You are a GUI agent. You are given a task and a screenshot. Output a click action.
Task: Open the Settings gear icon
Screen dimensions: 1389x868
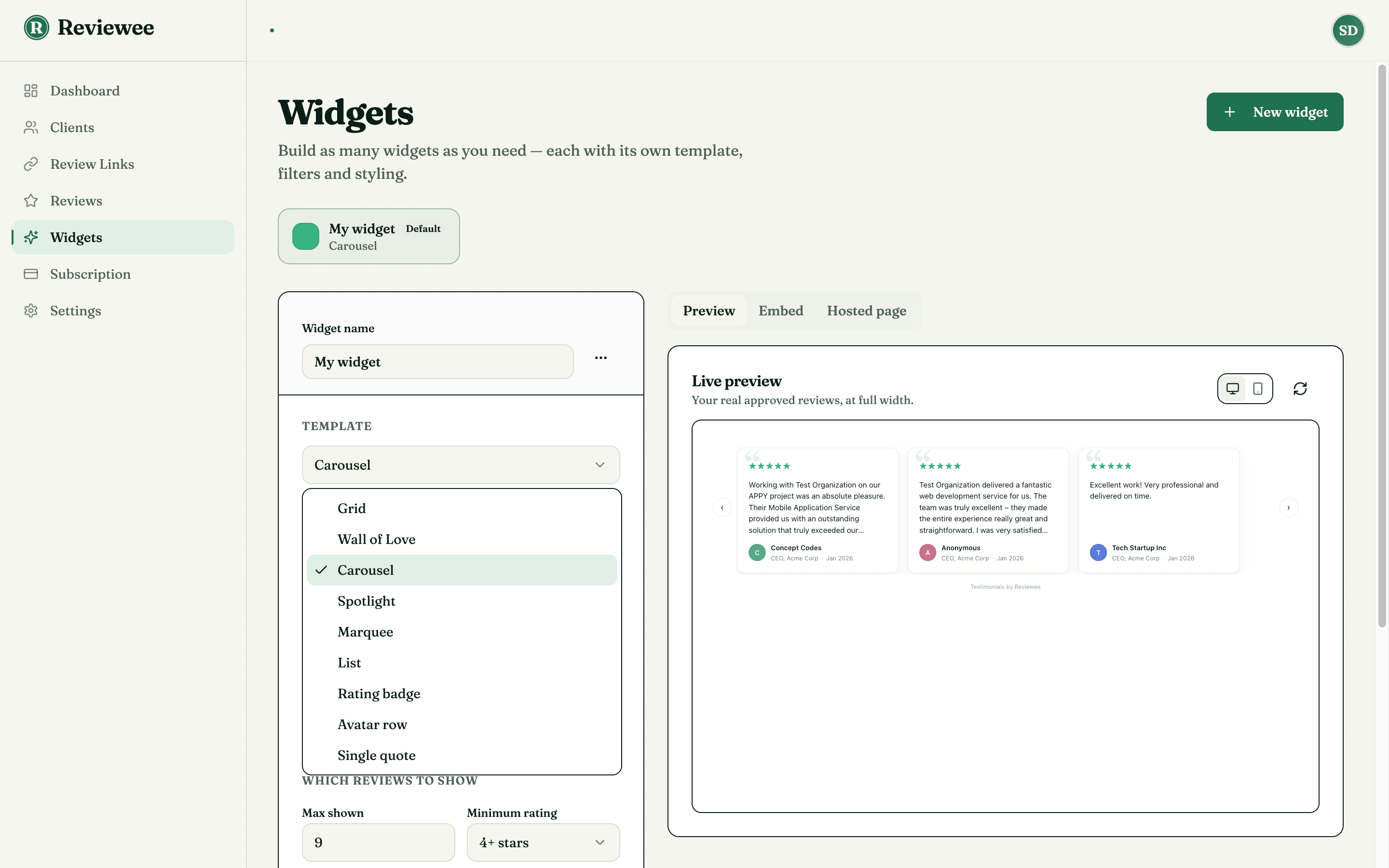point(31,311)
